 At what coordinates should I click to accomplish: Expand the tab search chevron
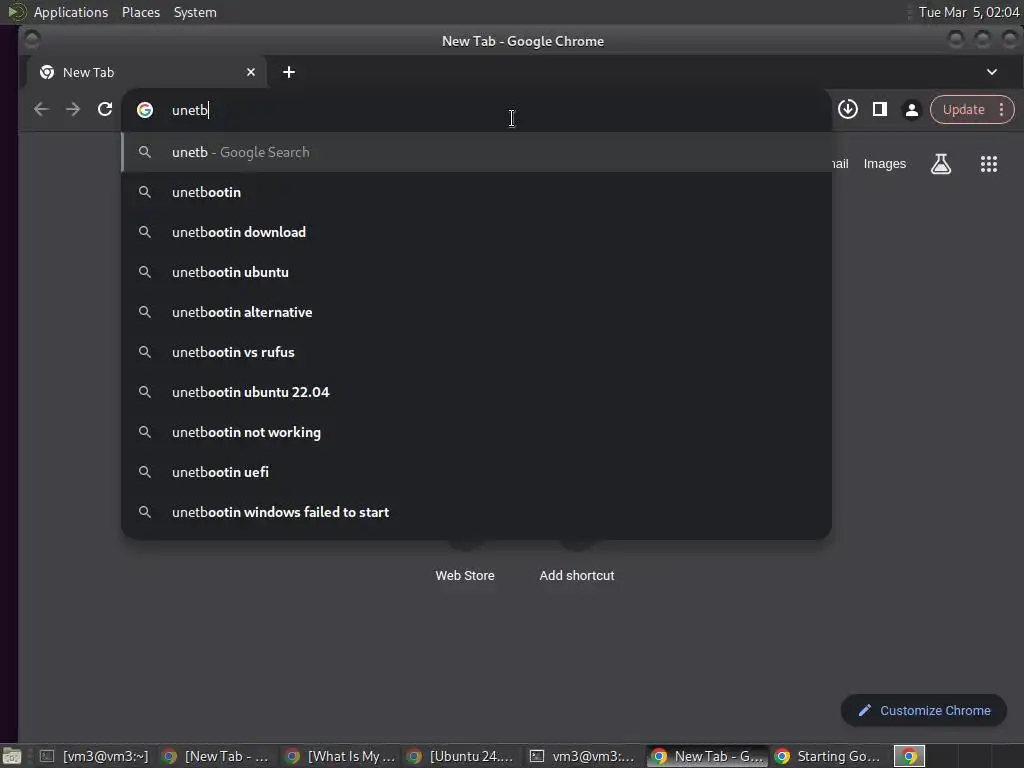pos(991,72)
